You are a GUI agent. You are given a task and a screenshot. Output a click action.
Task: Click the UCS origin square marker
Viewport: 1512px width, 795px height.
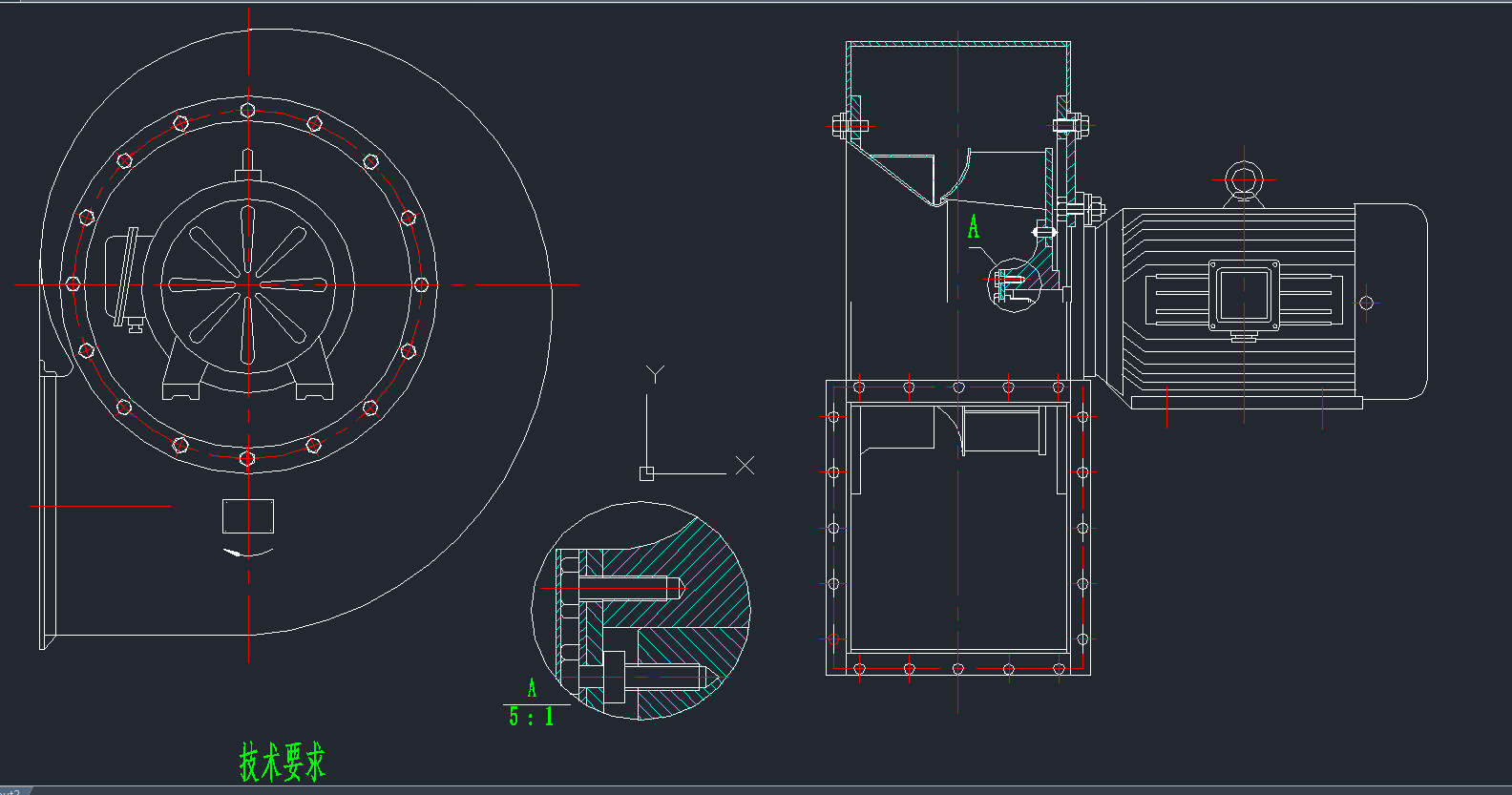tap(646, 473)
